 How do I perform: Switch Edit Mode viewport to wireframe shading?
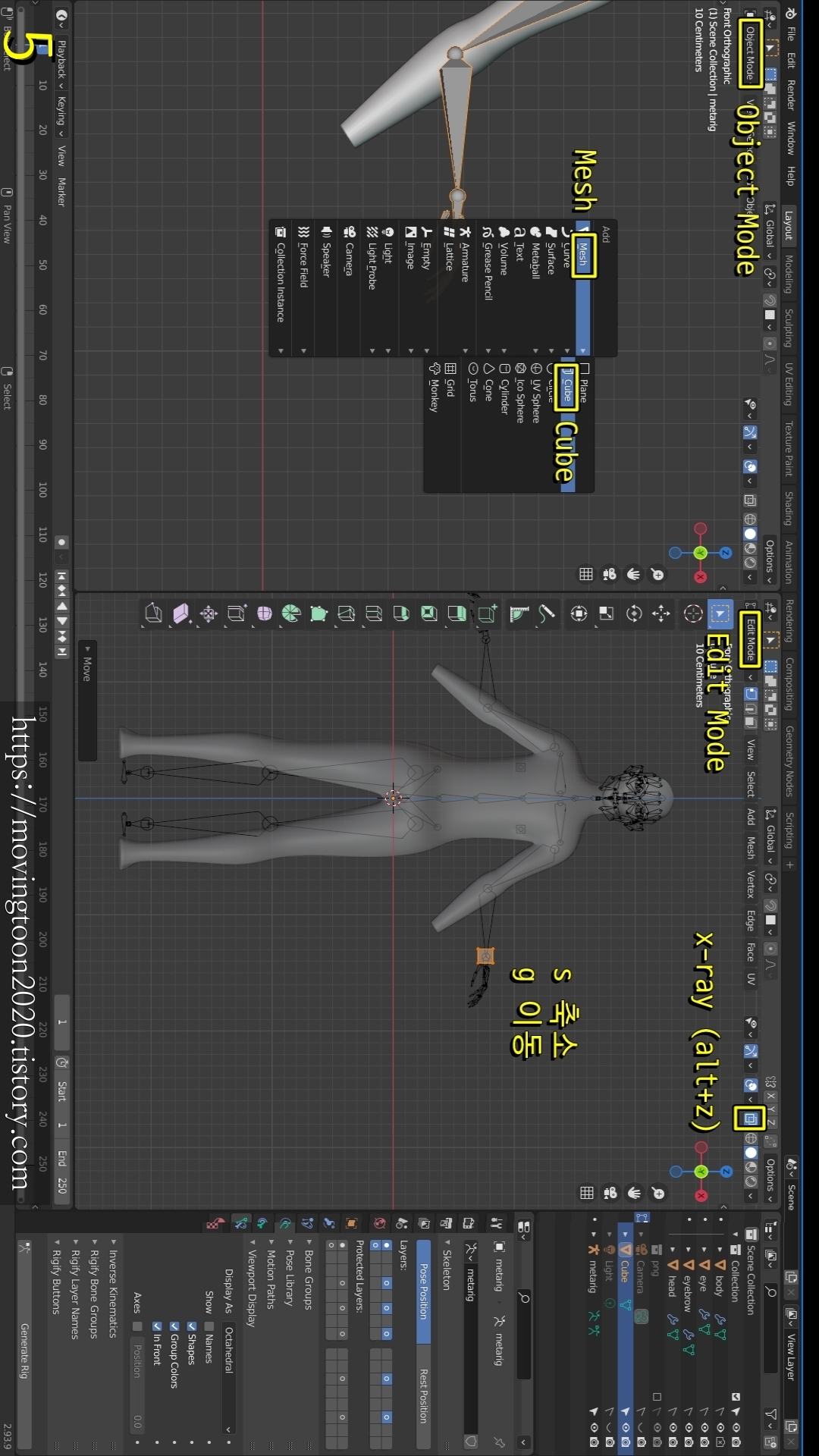point(750,1137)
